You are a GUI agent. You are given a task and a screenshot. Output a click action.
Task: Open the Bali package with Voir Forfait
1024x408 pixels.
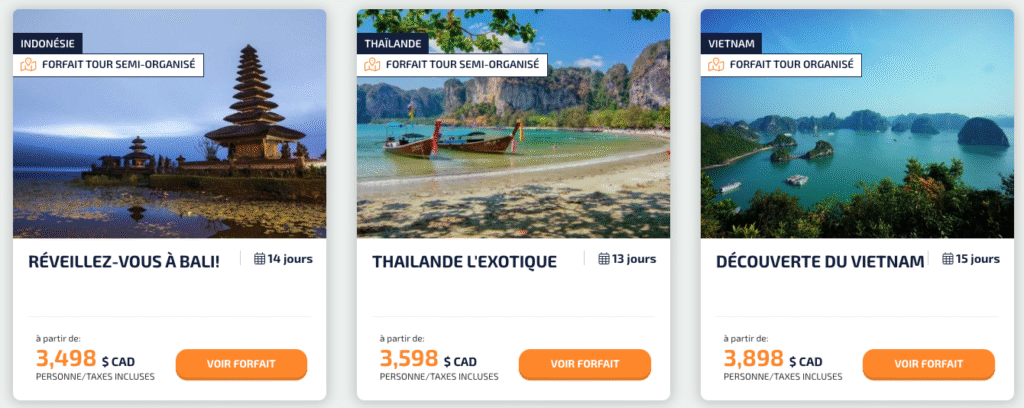pyautogui.click(x=241, y=364)
